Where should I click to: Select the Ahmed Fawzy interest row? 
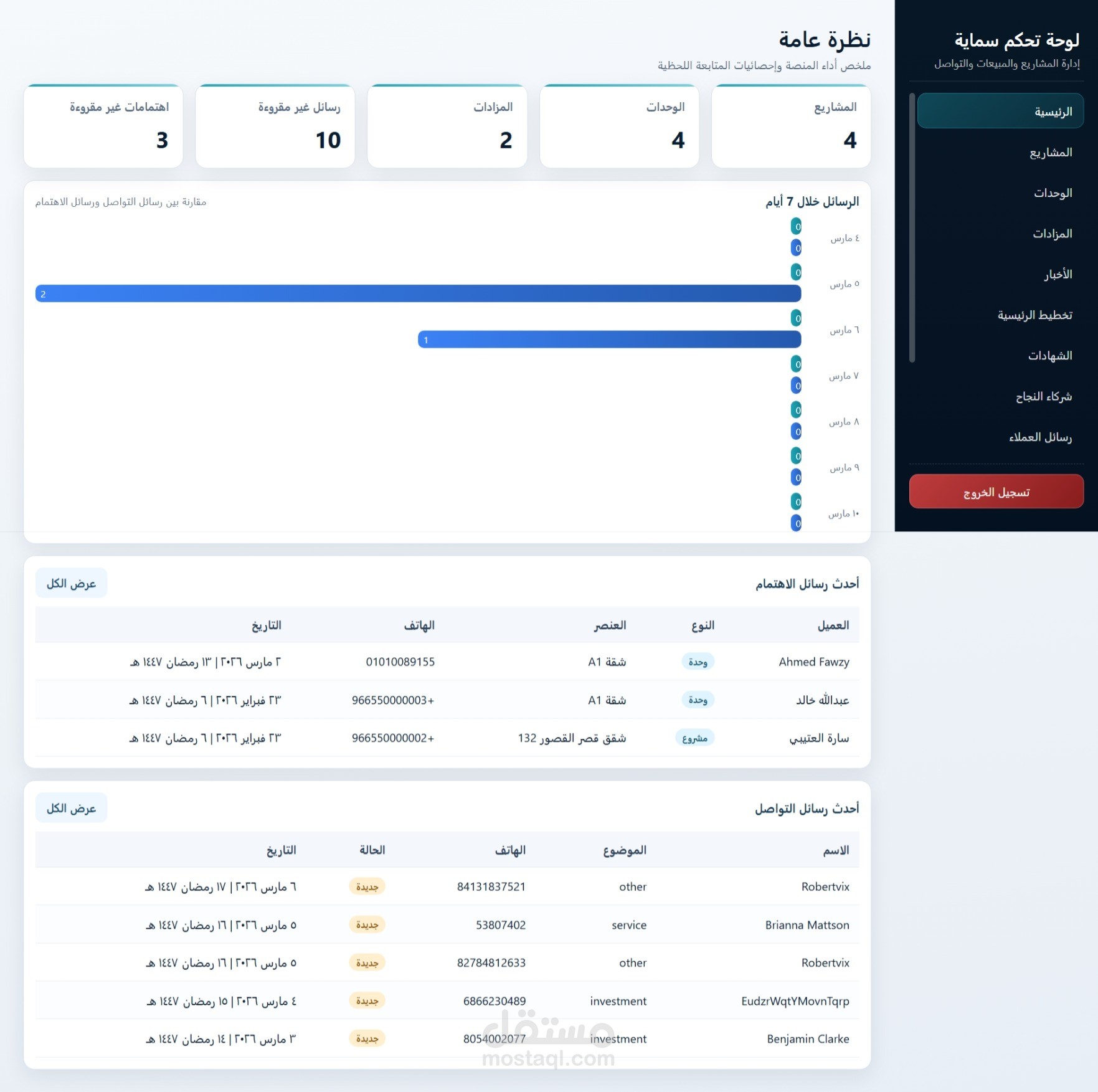coord(447,662)
